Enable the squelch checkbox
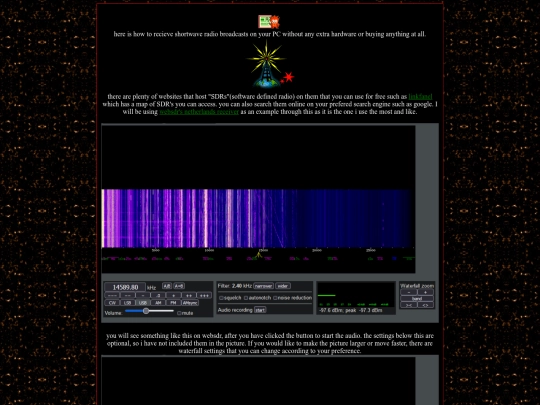The width and height of the screenshot is (540, 405). click(221, 298)
